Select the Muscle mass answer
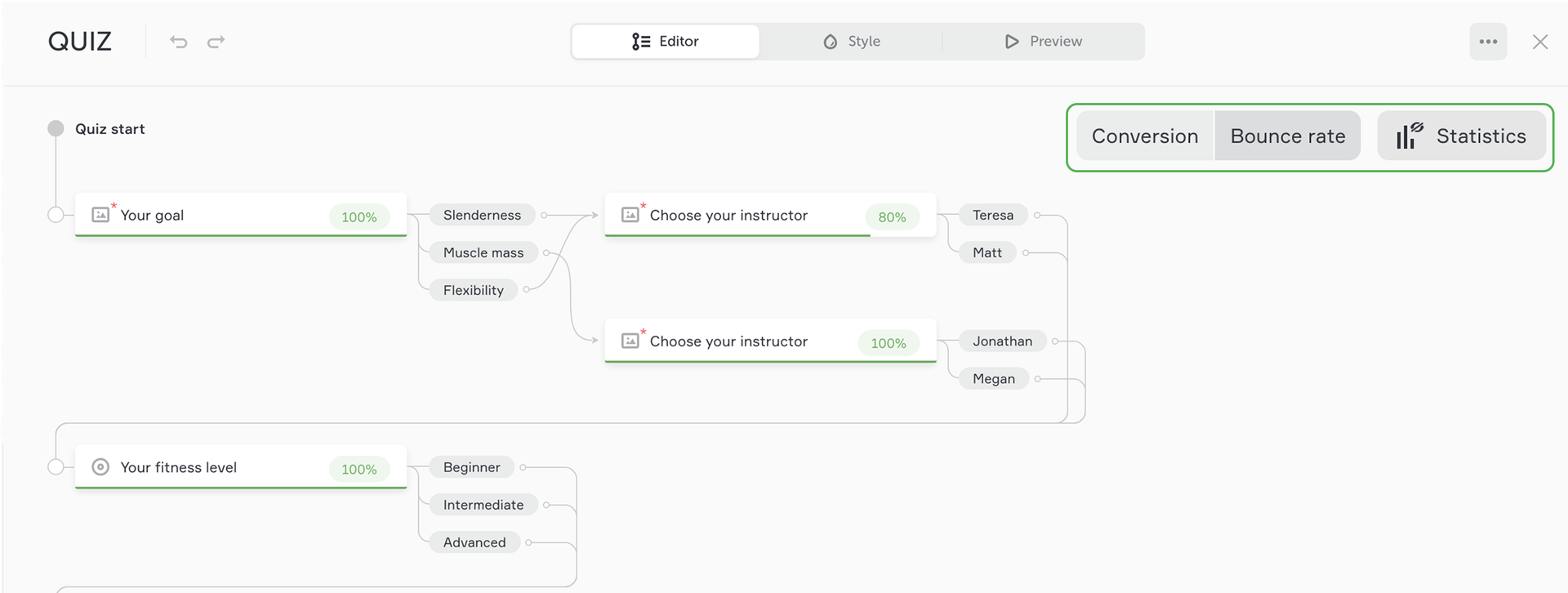This screenshot has height=593, width=1568. pos(483,253)
